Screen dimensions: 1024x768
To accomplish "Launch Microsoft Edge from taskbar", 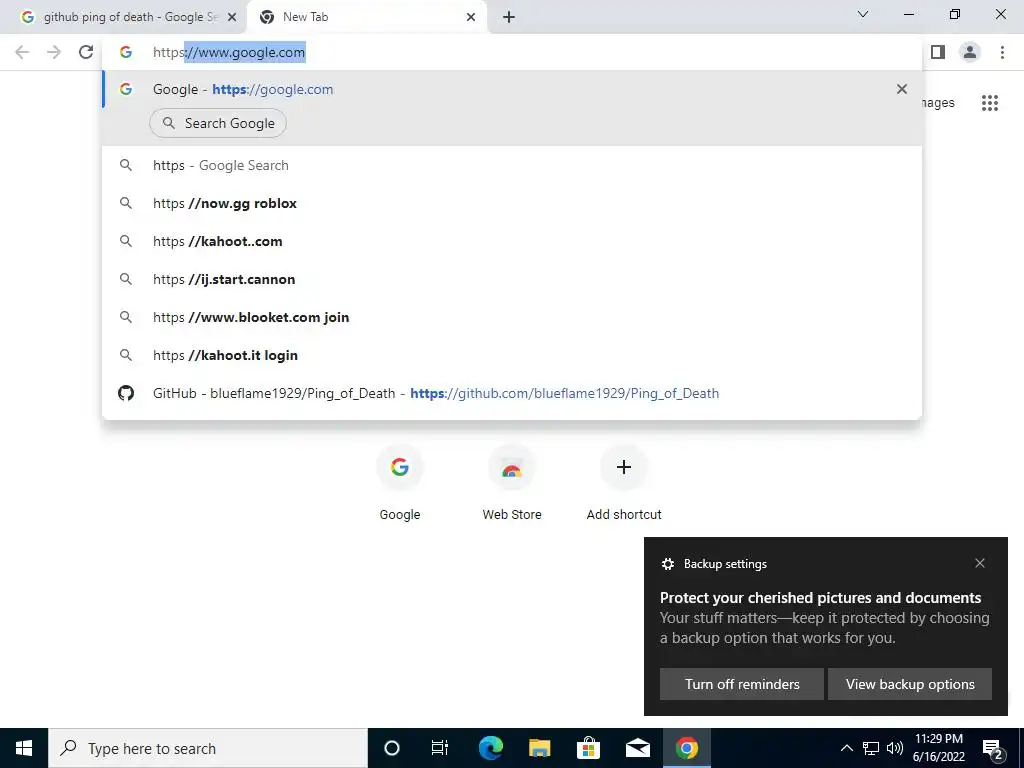I will point(490,748).
